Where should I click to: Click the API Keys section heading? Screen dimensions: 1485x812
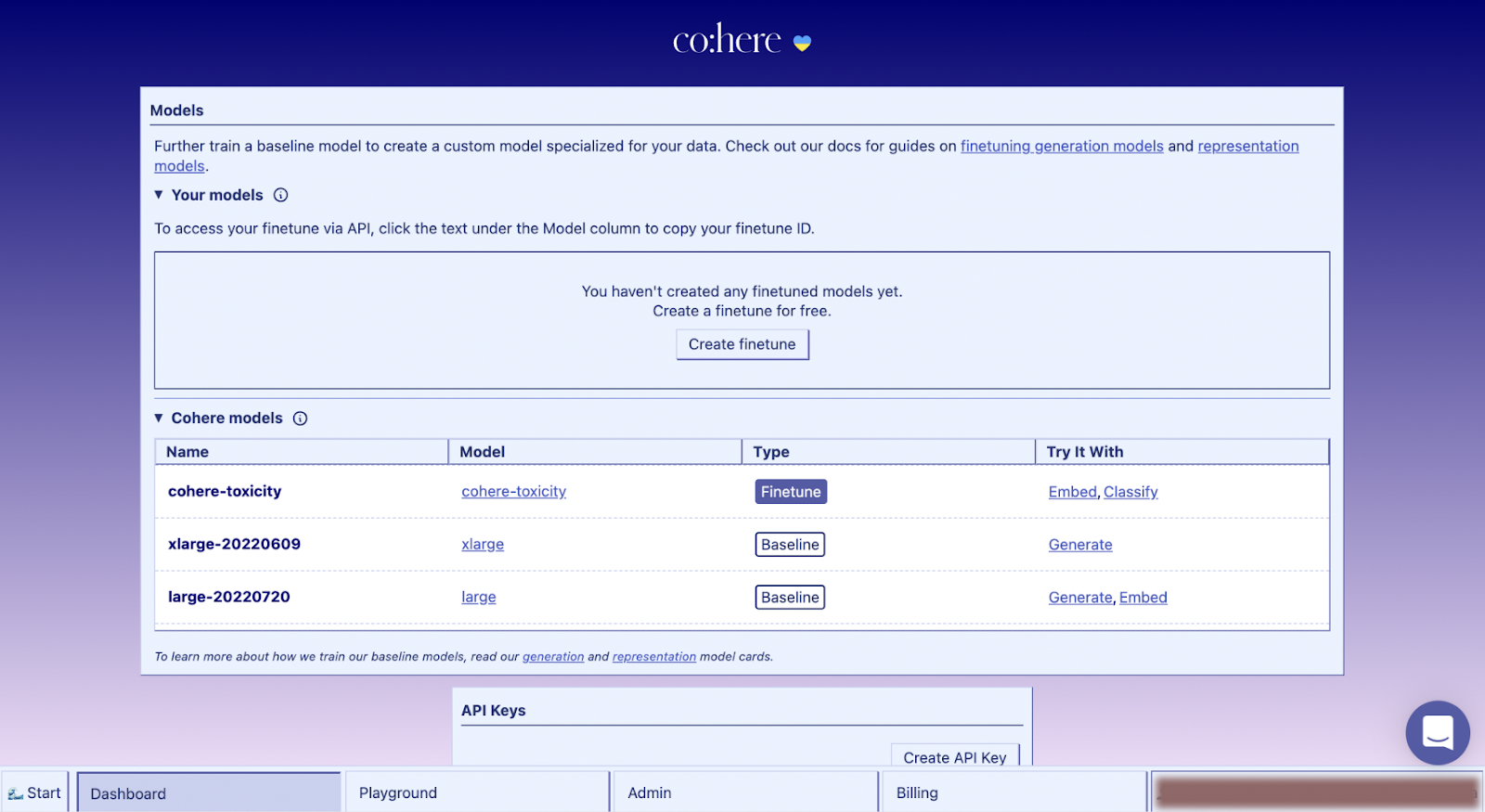[494, 711]
